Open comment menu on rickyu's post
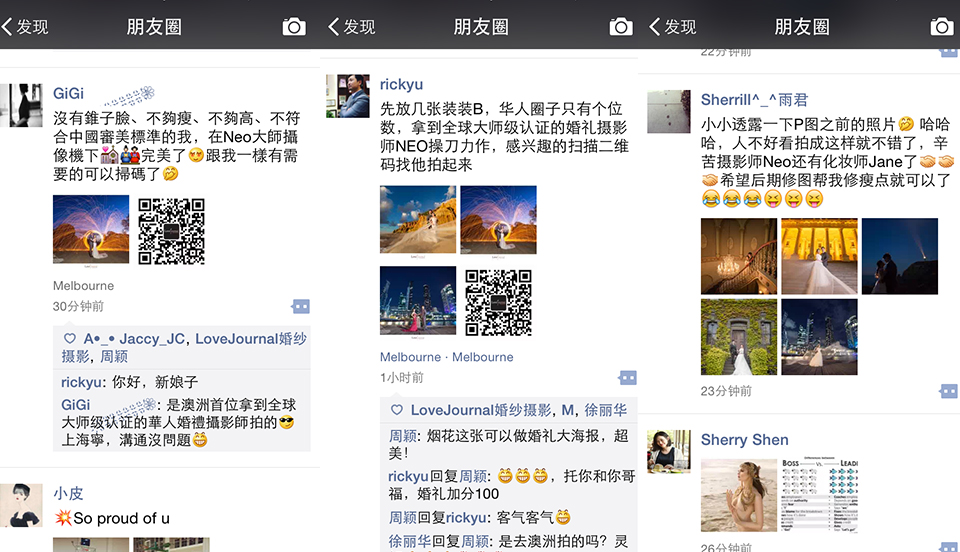The image size is (960, 552). coord(628,378)
